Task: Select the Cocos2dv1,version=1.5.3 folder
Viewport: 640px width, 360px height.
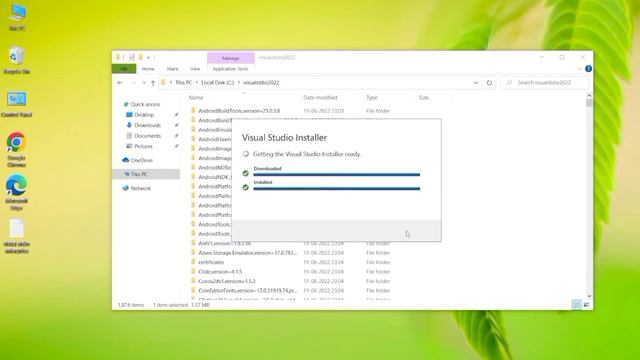Action: coord(227,281)
